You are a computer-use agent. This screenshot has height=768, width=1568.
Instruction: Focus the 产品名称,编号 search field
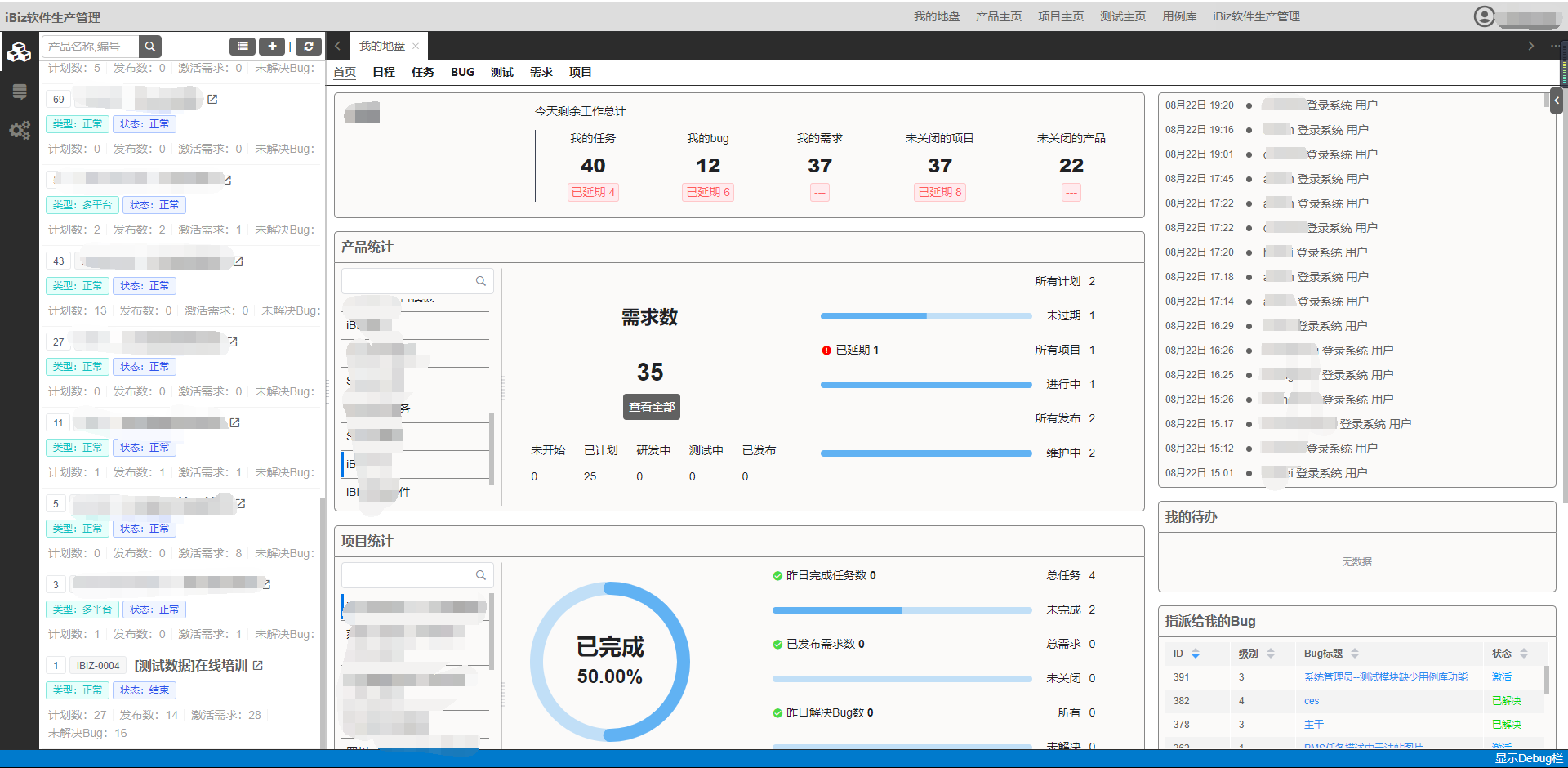pyautogui.click(x=91, y=47)
